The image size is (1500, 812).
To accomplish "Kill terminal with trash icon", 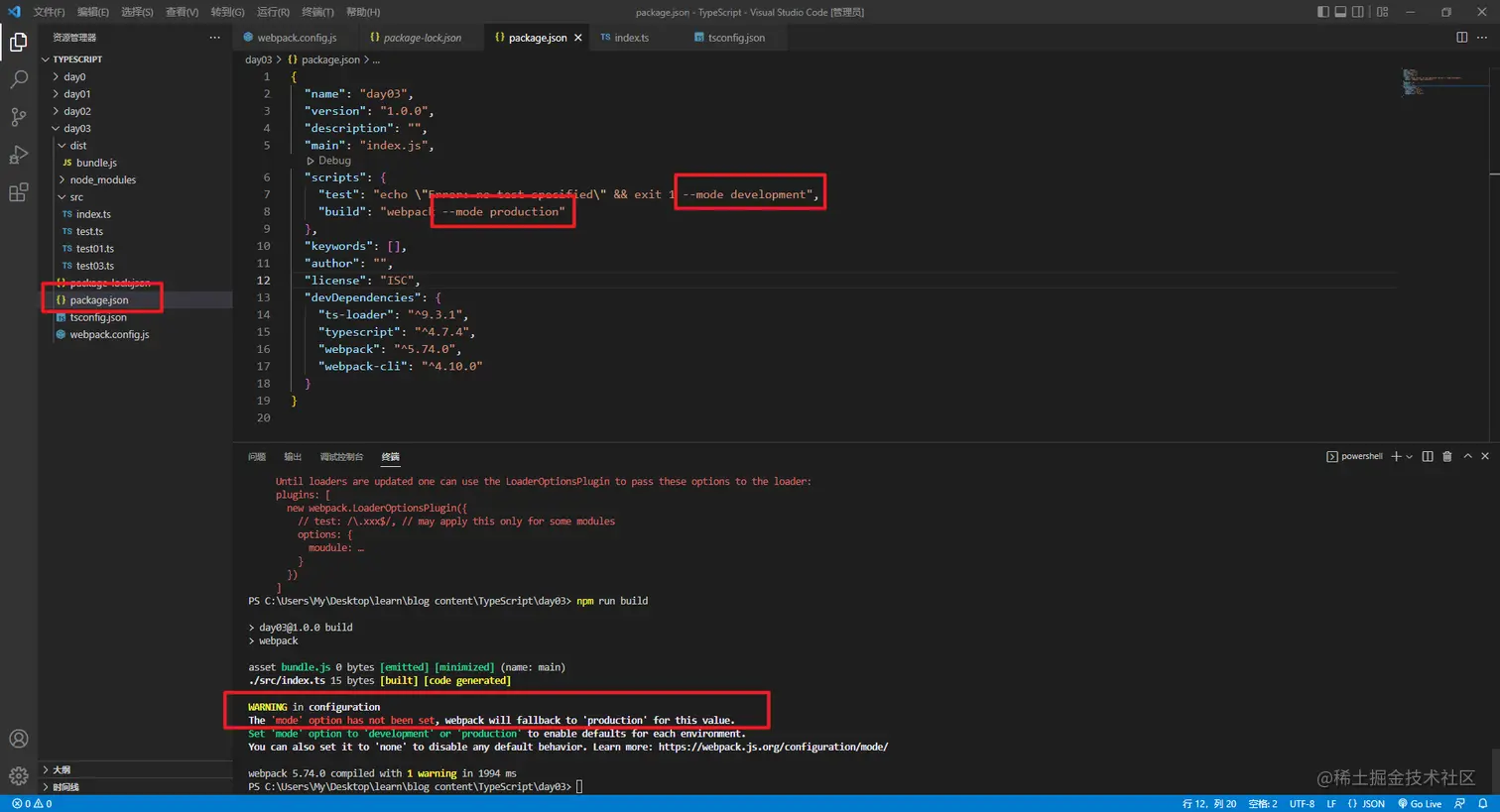I will tap(1446, 456).
